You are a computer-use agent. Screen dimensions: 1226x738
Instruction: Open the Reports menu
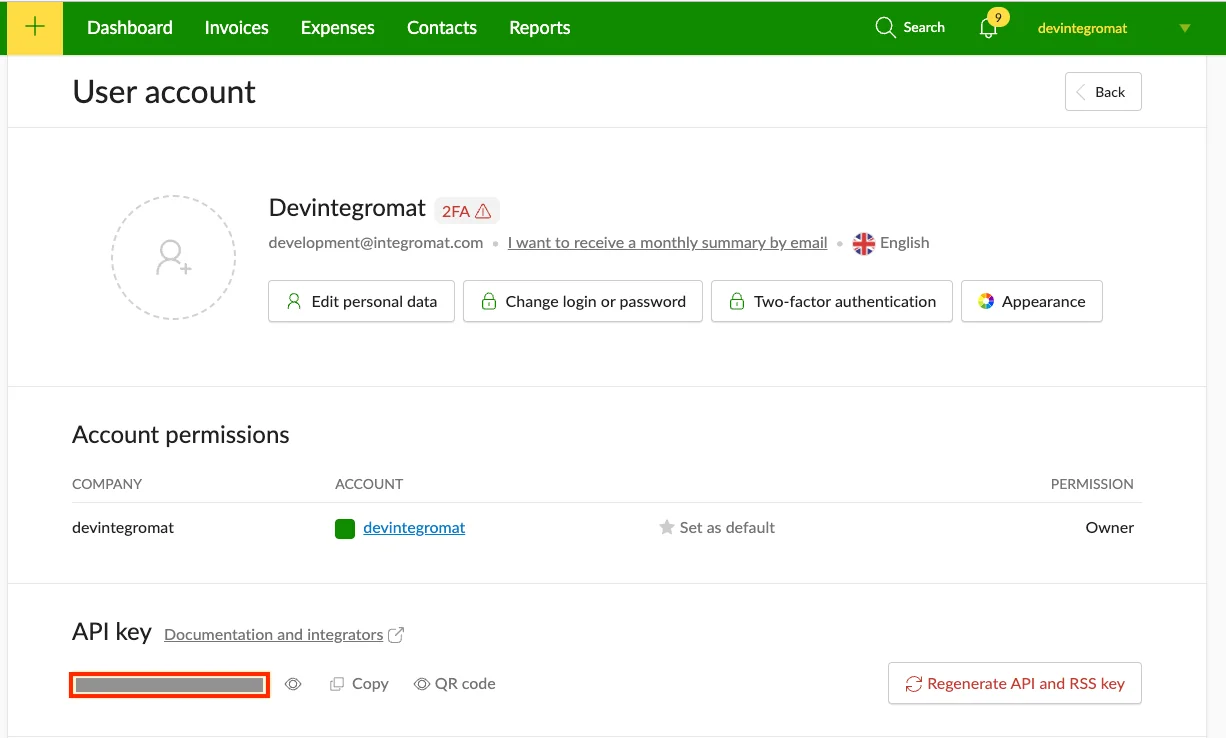[539, 28]
